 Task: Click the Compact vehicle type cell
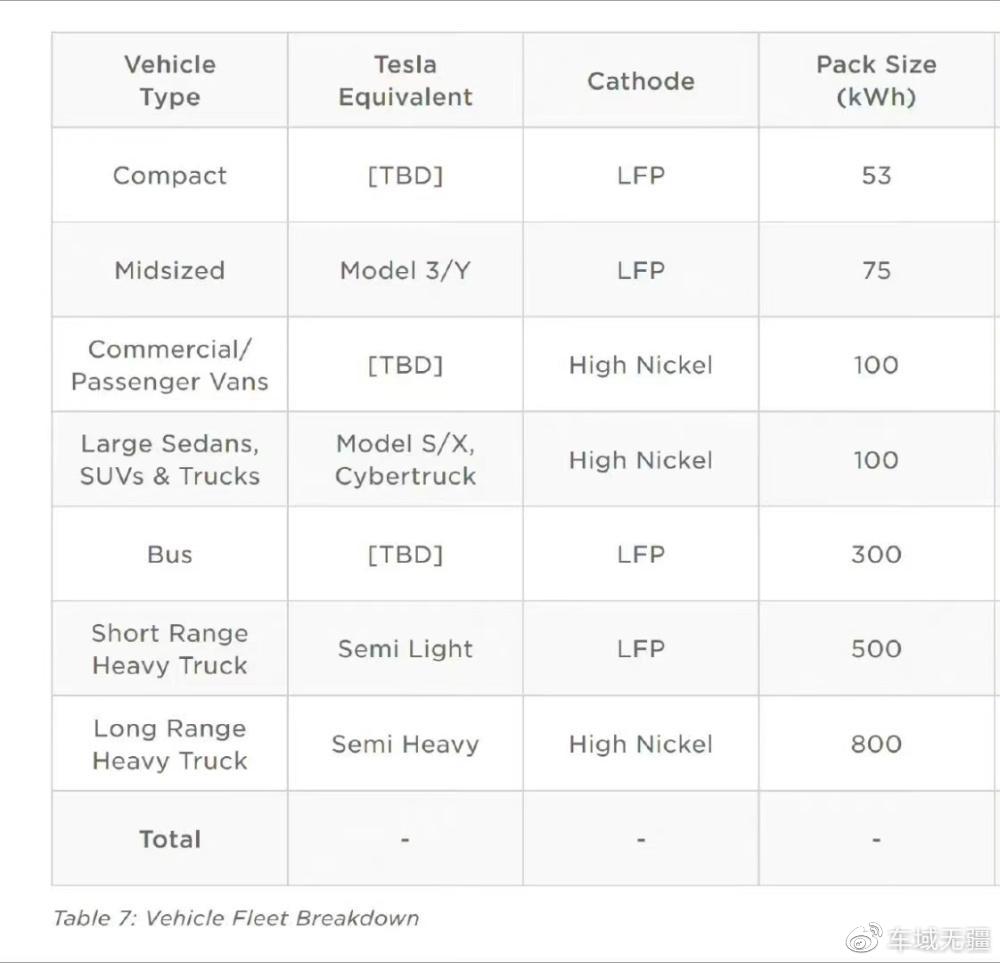(170, 175)
